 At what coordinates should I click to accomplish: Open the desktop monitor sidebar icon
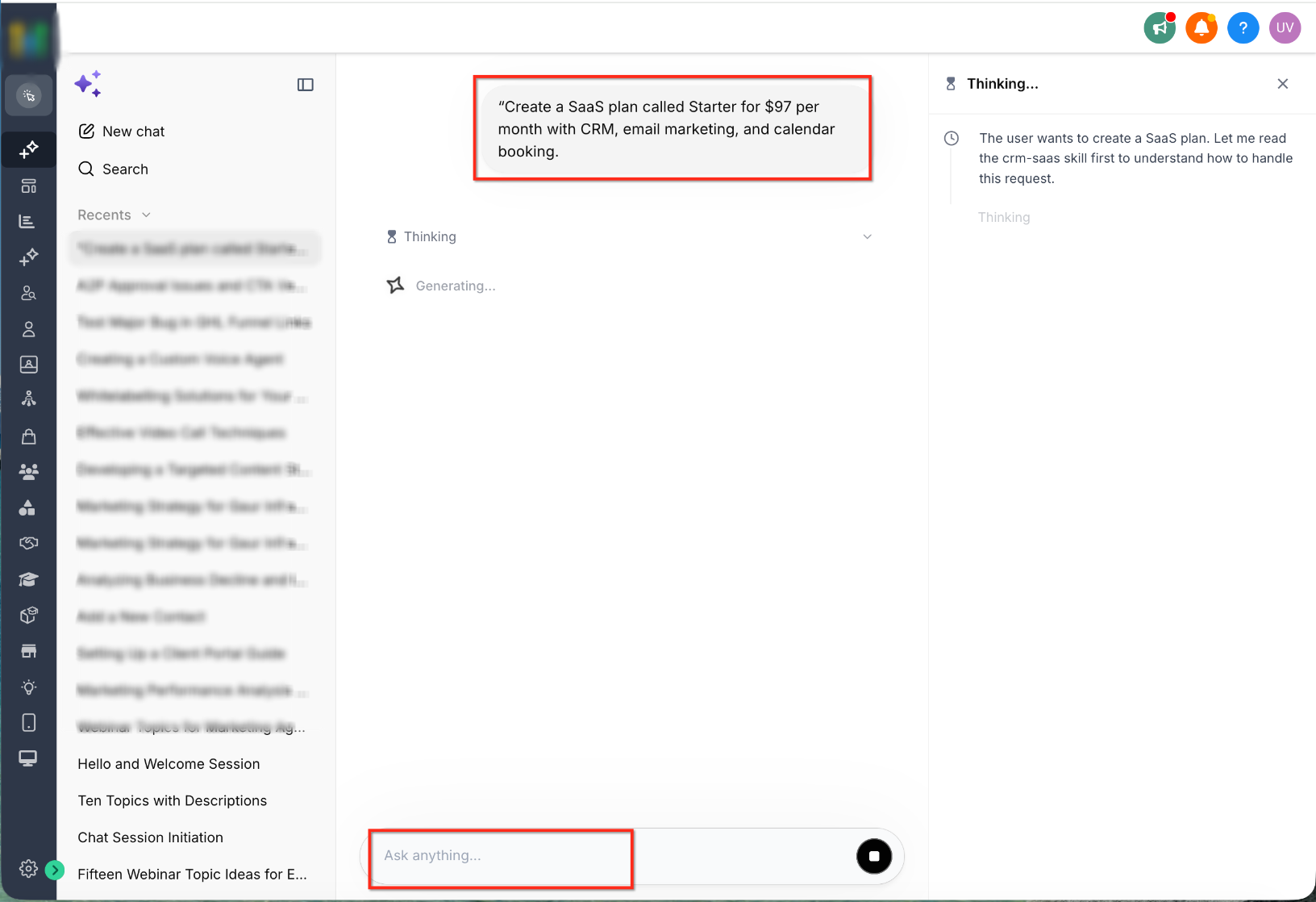(x=28, y=758)
